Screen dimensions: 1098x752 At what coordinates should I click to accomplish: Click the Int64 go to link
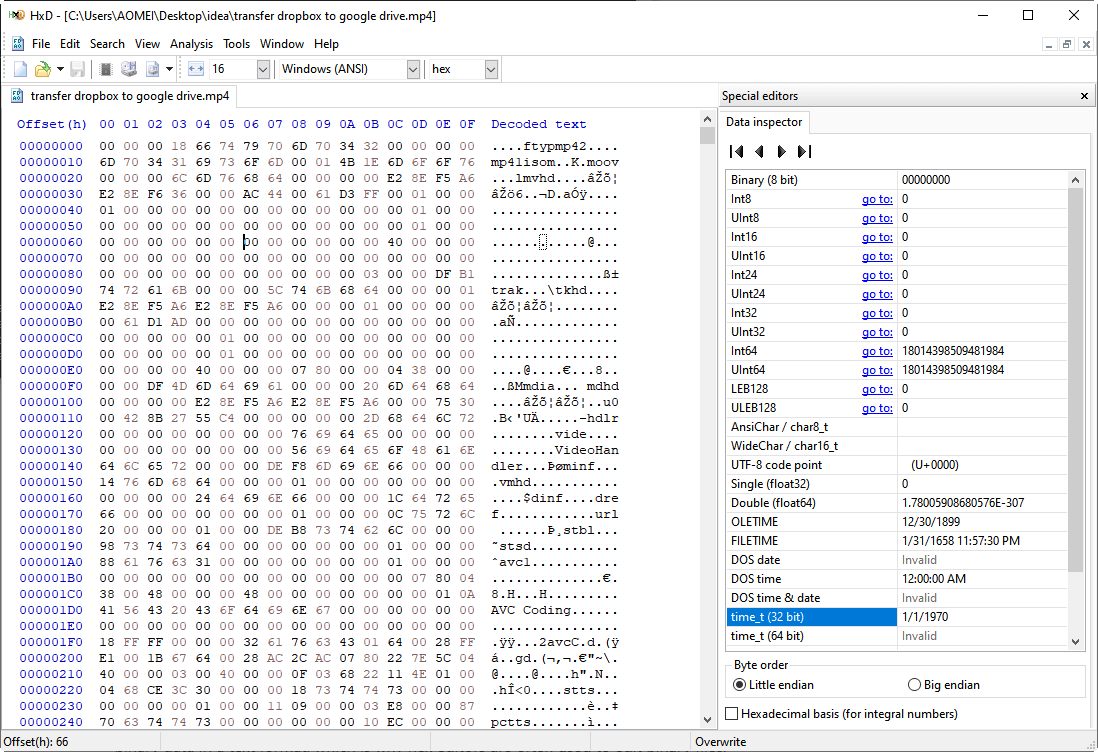point(876,351)
